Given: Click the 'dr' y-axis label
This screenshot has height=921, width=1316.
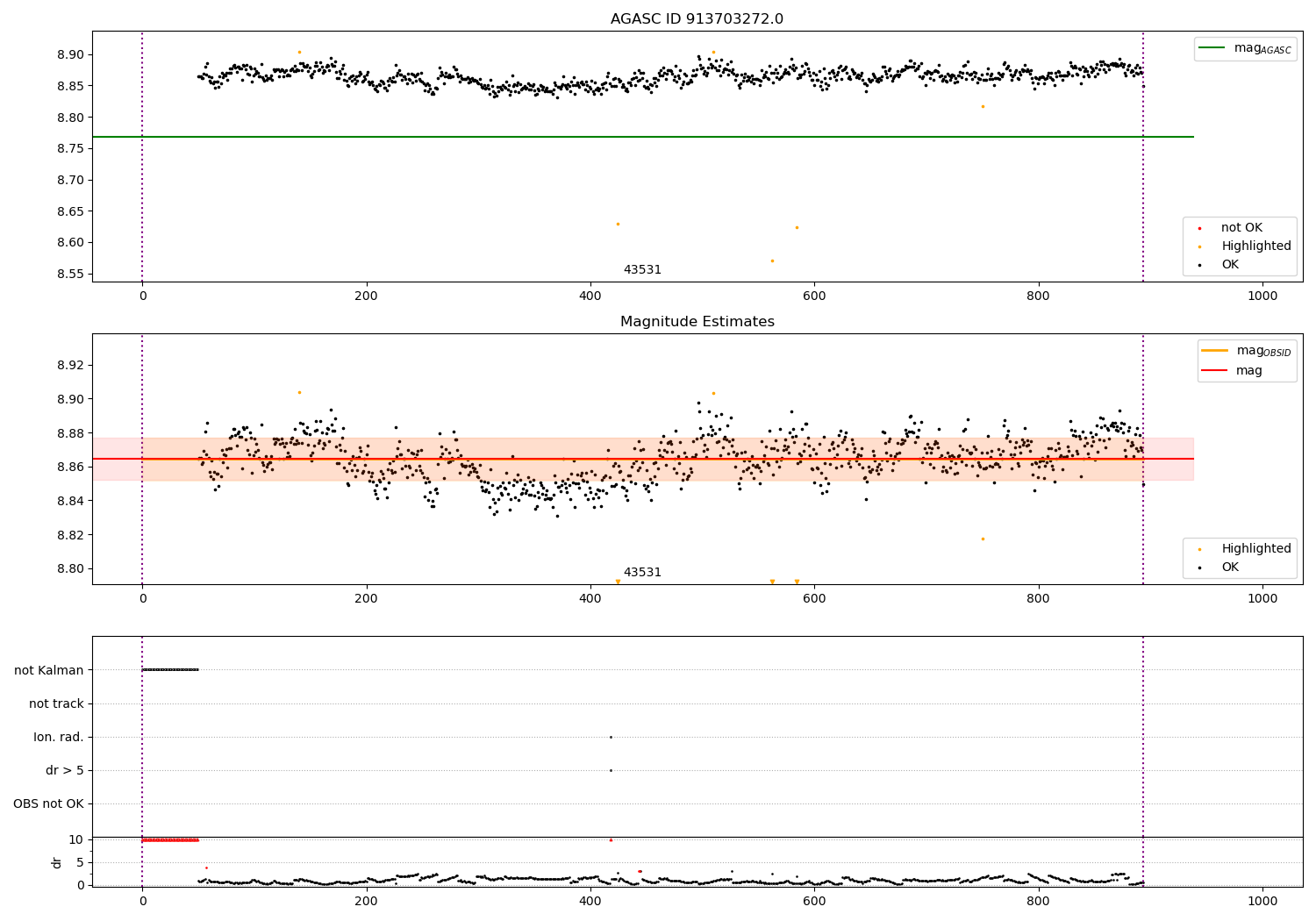Looking at the screenshot, I should pyautogui.click(x=57, y=862).
